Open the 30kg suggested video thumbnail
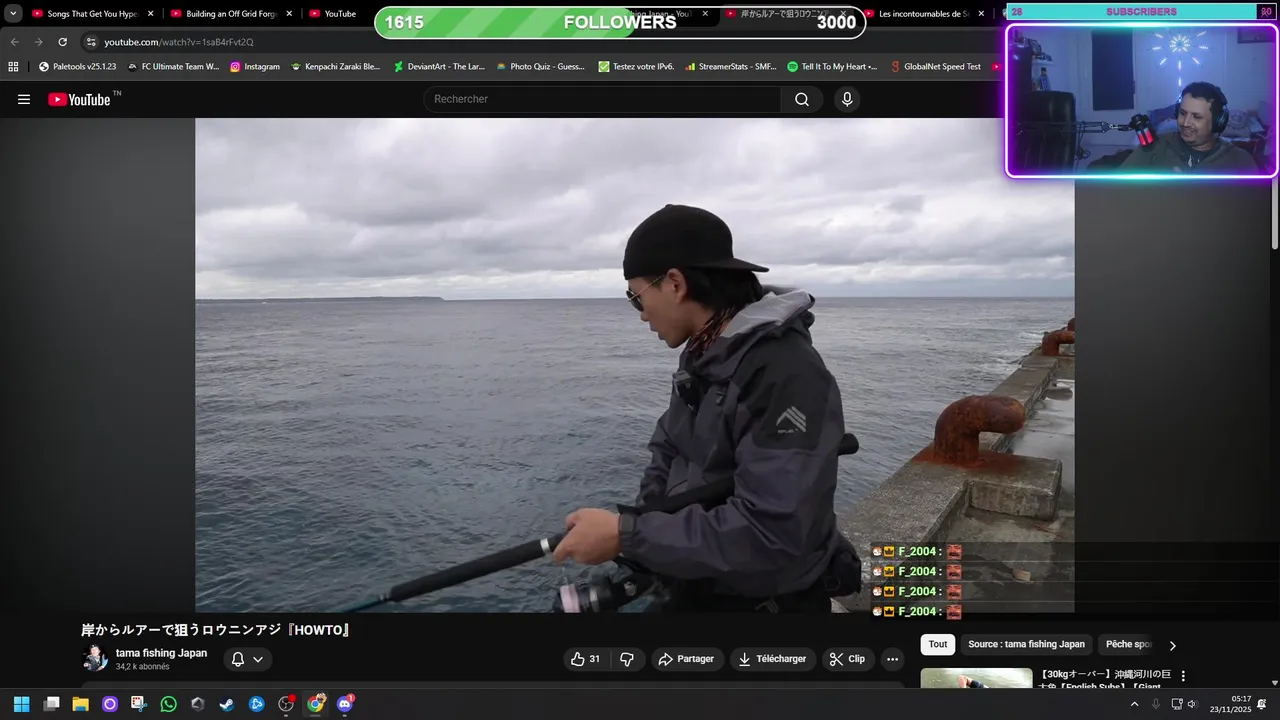 pyautogui.click(x=976, y=678)
